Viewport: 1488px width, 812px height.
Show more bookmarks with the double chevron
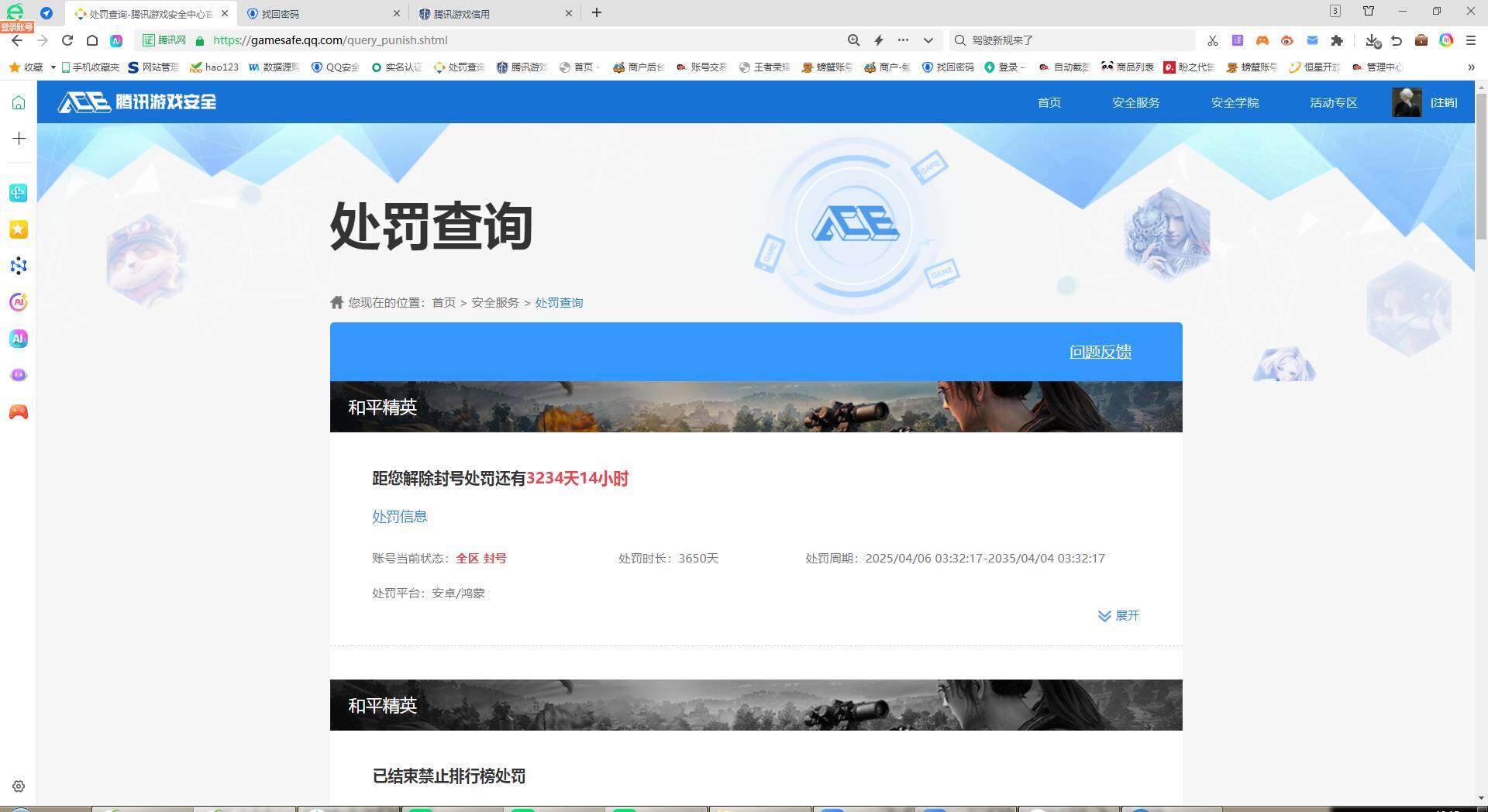(1471, 67)
